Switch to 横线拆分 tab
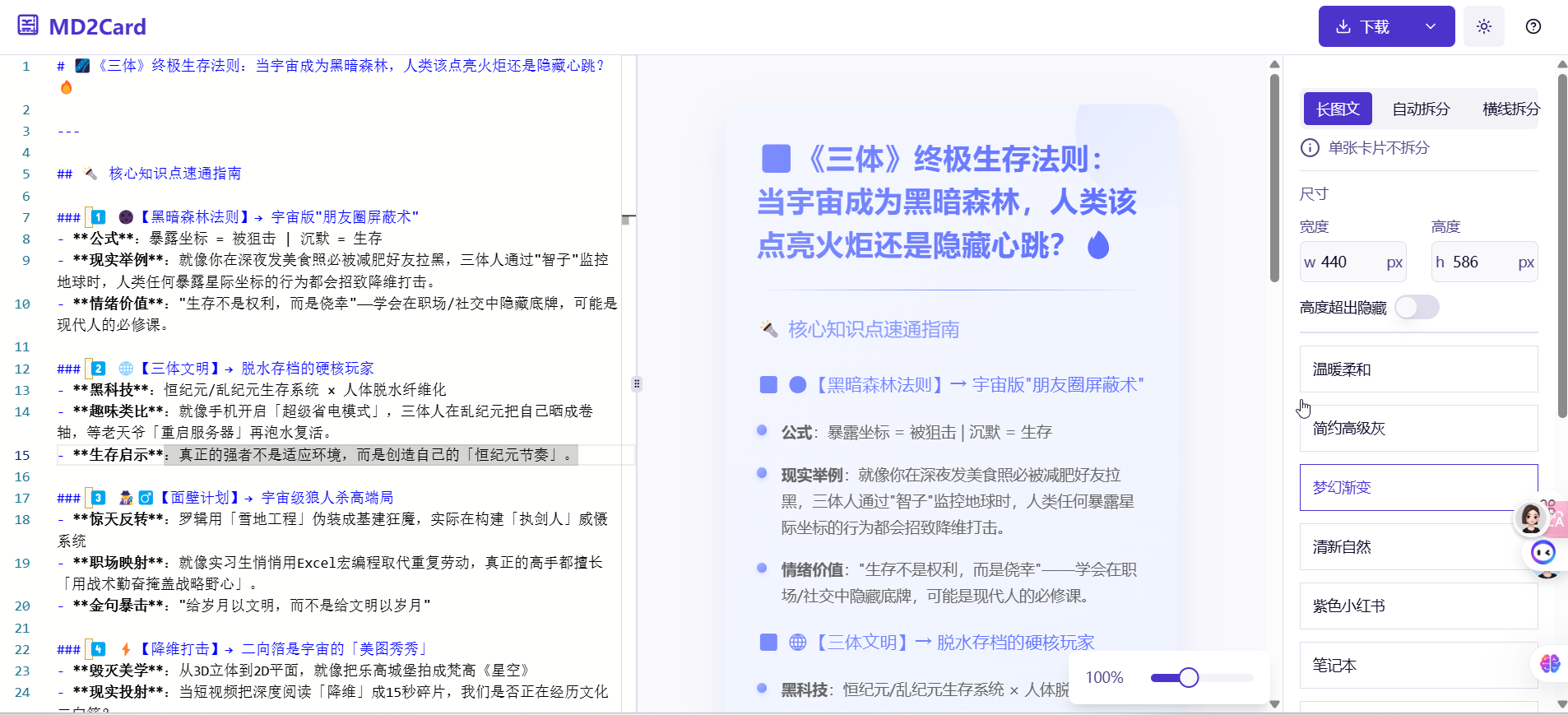 [x=1510, y=109]
